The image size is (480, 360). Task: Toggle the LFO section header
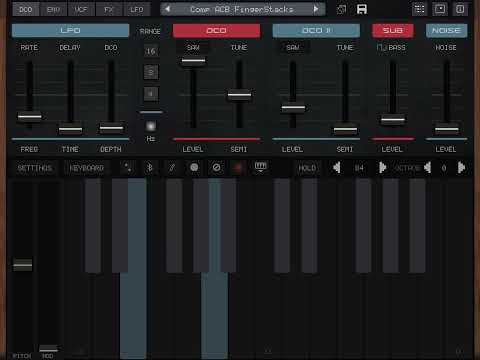coord(70,30)
